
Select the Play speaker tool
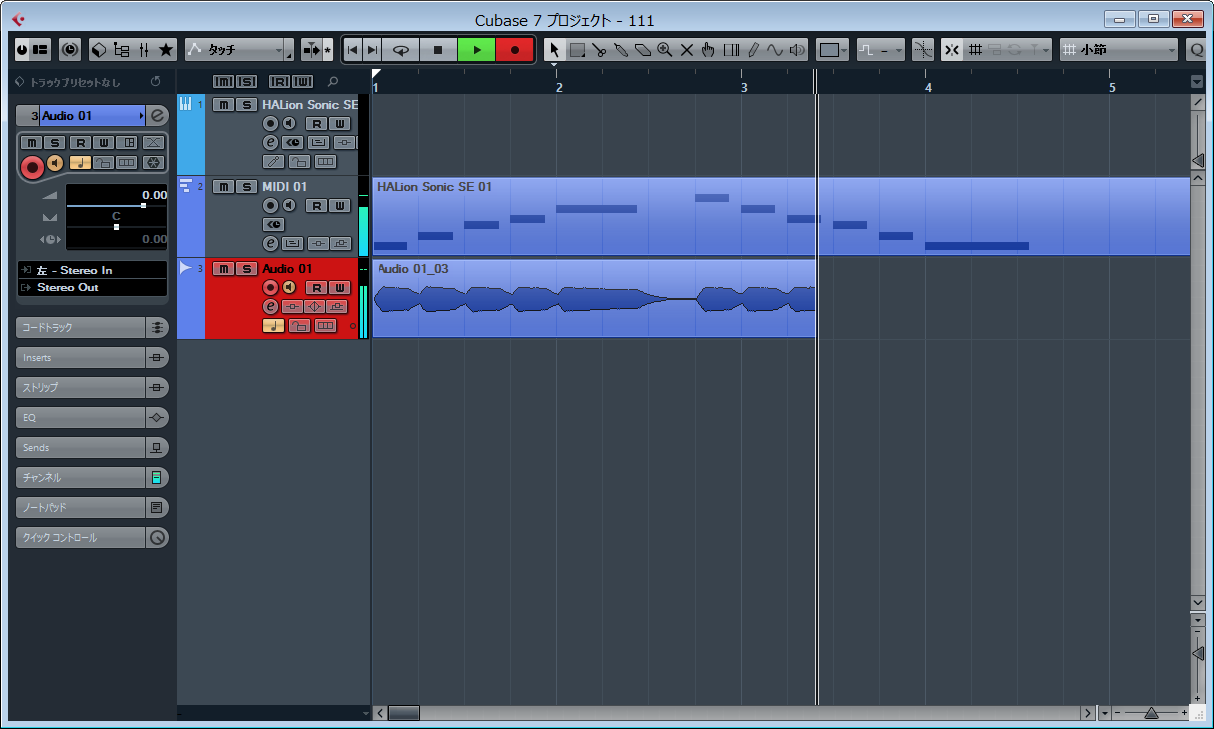[797, 49]
